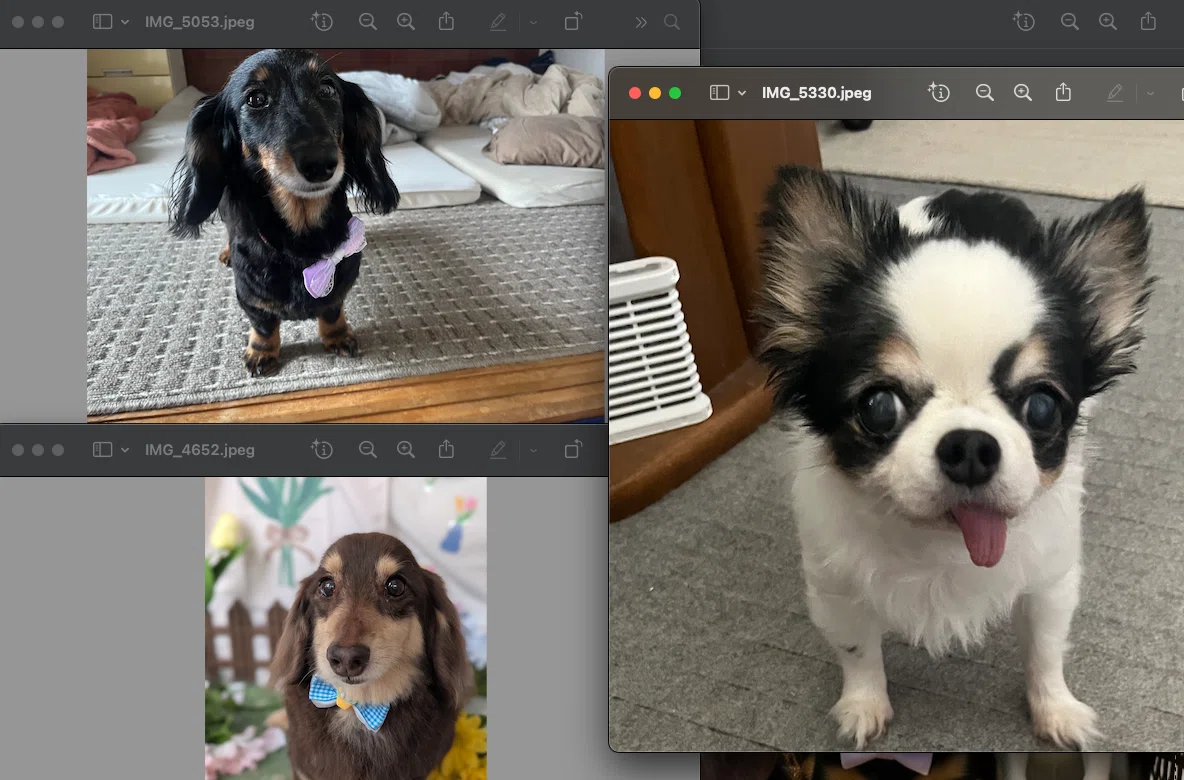The image size is (1184, 780).
Task: Show inspector info for IMG_4652.jpeg
Action: coord(322,450)
